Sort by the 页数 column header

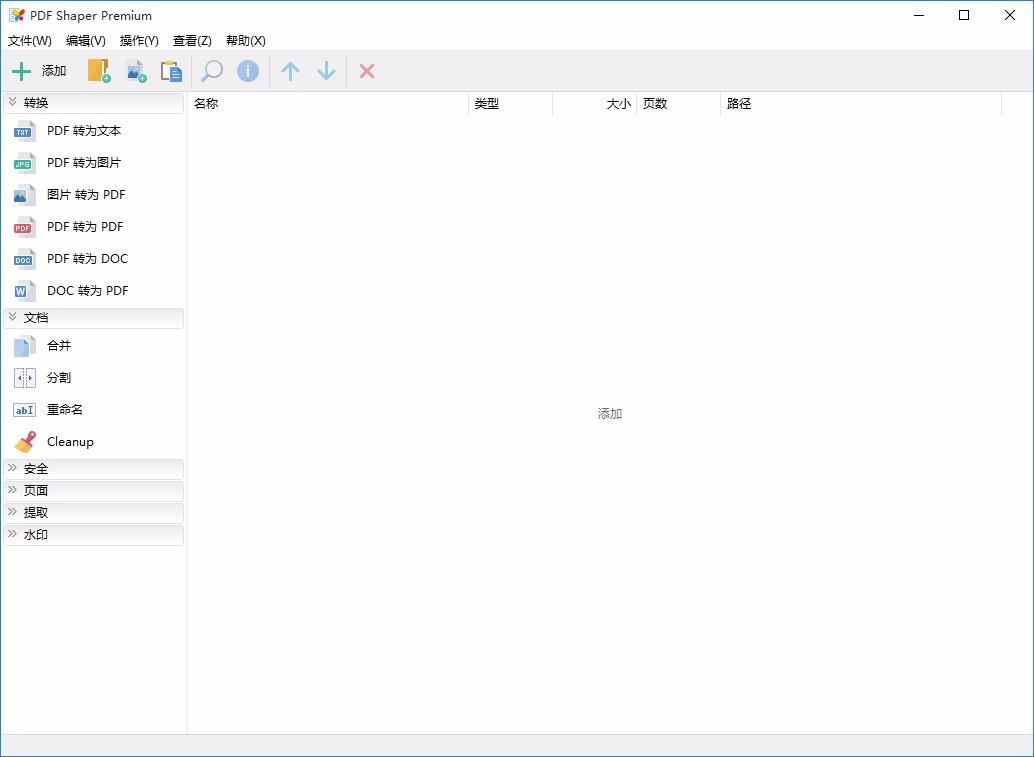pos(678,104)
